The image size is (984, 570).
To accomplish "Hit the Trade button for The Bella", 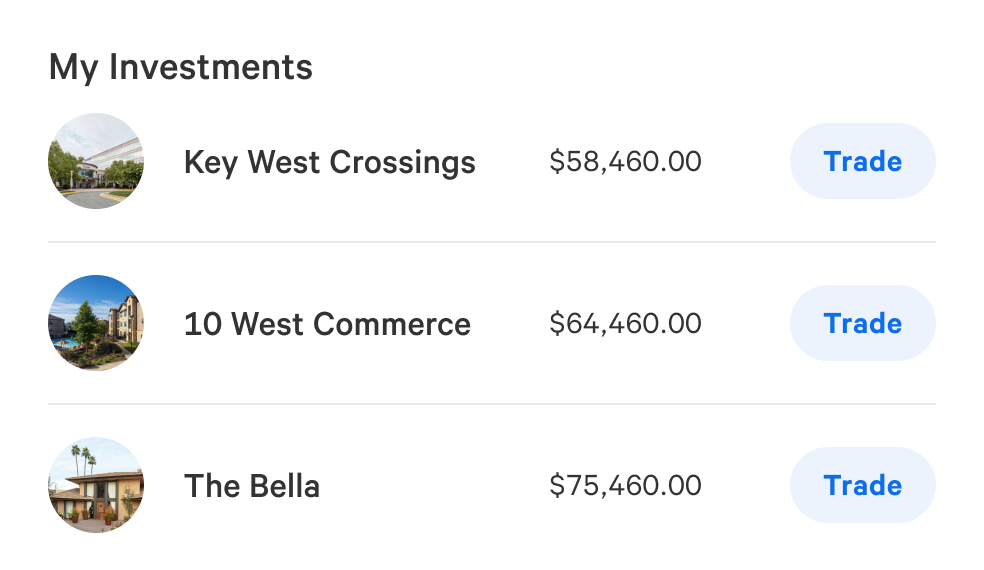I will click(x=862, y=485).
